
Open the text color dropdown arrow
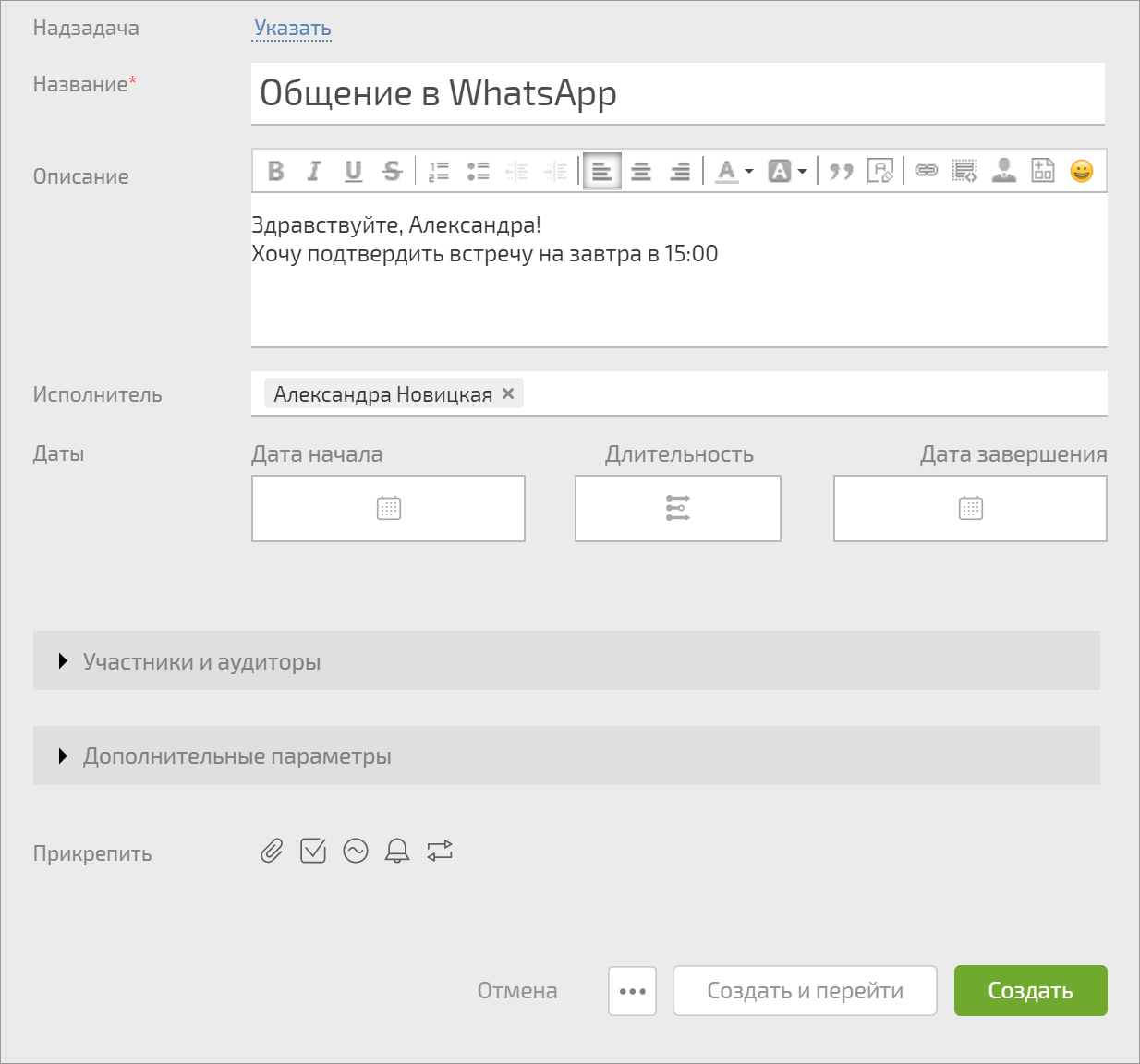(x=749, y=172)
